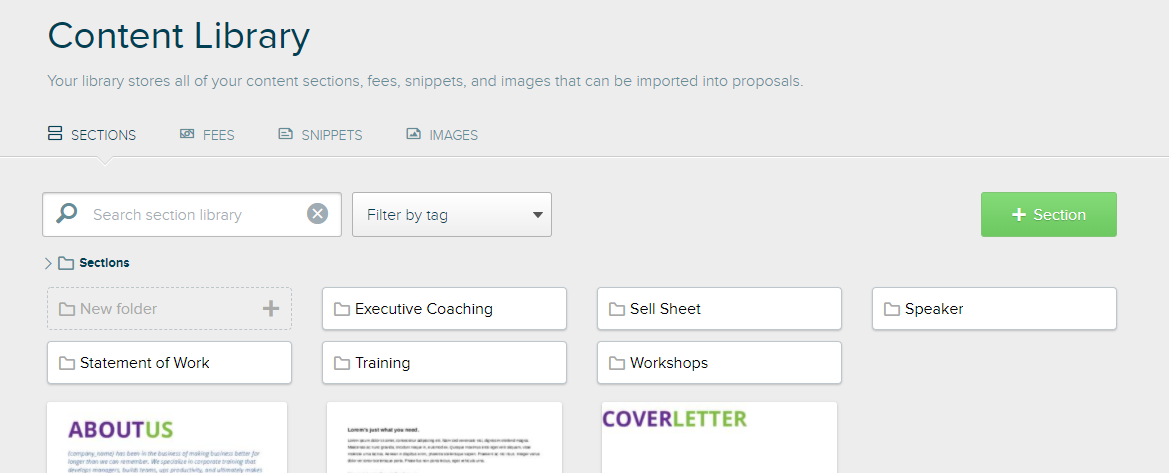This screenshot has width=1169, height=473.
Task: Click the Search section library field
Action: 192,215
